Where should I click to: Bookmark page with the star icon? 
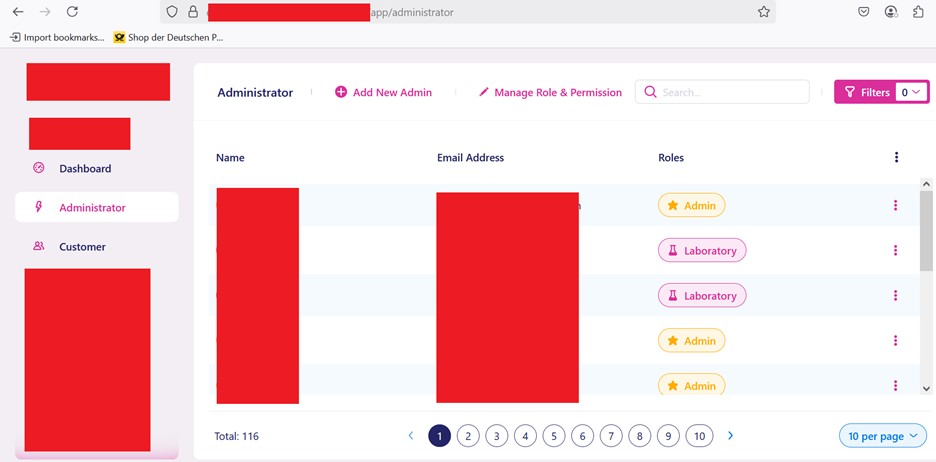(x=764, y=12)
